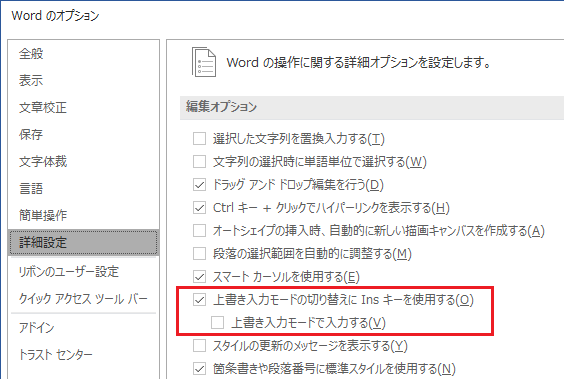Toggle 上書き入力モードの切り替えに Ins キーを使用する
The image size is (564, 379).
(199, 300)
